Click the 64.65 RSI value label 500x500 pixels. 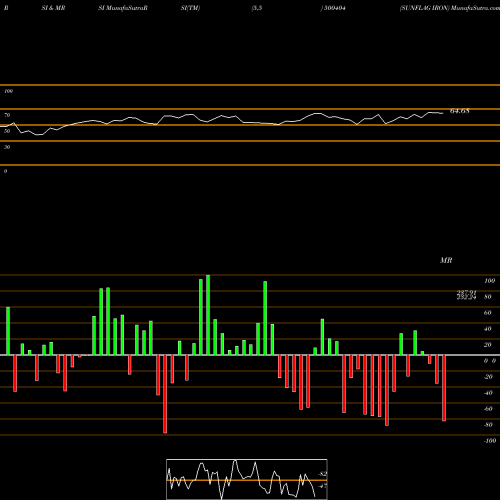pos(460,111)
